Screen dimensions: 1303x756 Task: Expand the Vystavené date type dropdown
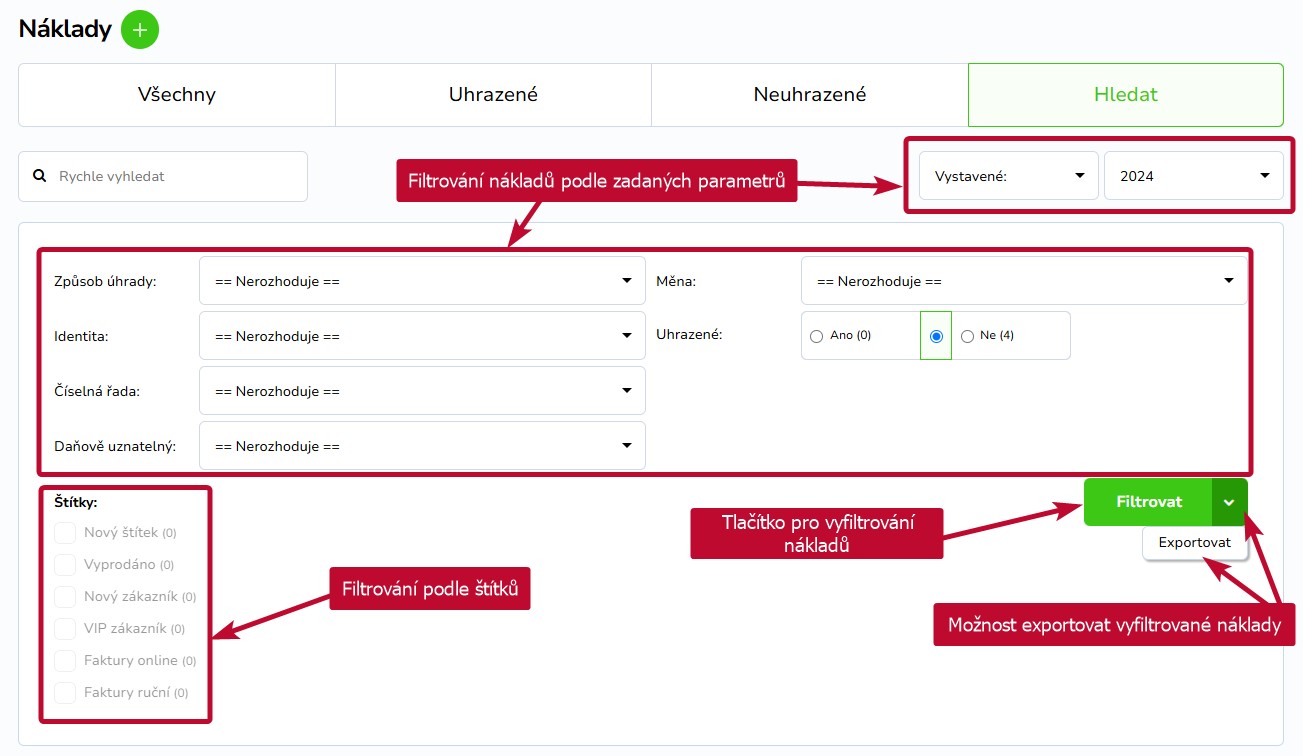(x=1009, y=176)
